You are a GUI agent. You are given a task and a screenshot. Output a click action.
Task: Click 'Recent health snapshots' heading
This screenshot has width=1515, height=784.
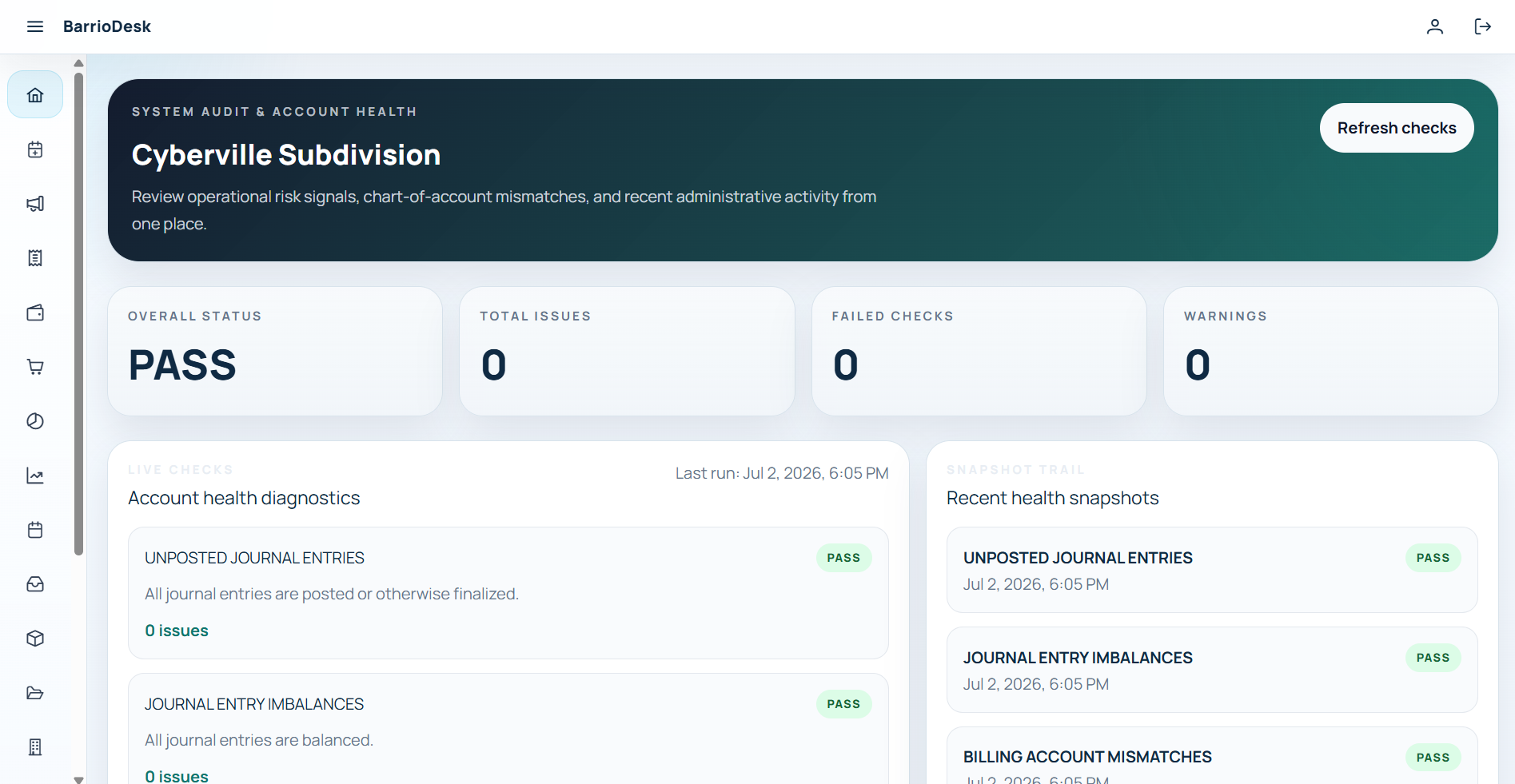tap(1053, 498)
